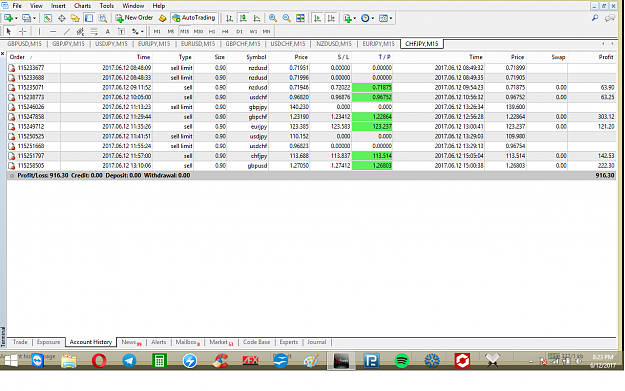This screenshot has width=625, height=391.
Task: Select the Bar Chart icon
Action: click(x=229, y=18)
